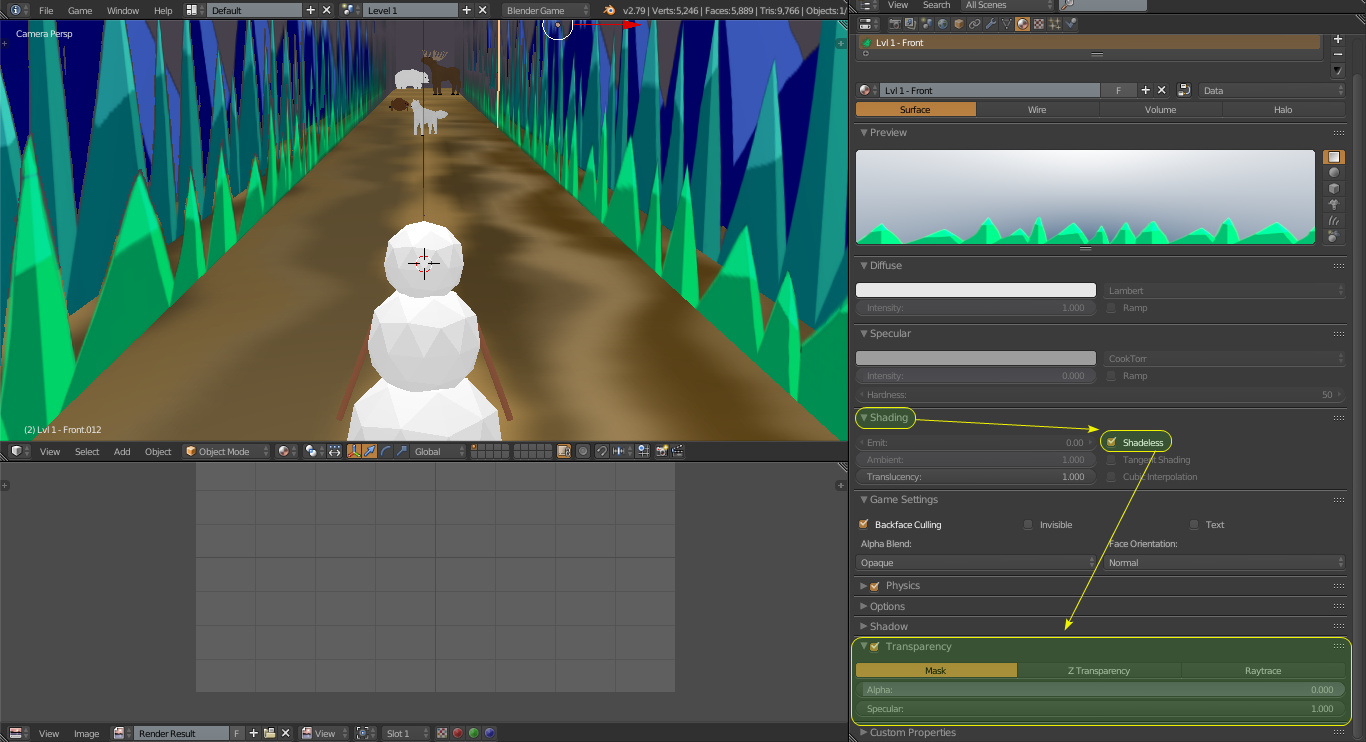The image size is (1366, 742).
Task: Enable the Invisible checkbox
Action: click(1028, 524)
